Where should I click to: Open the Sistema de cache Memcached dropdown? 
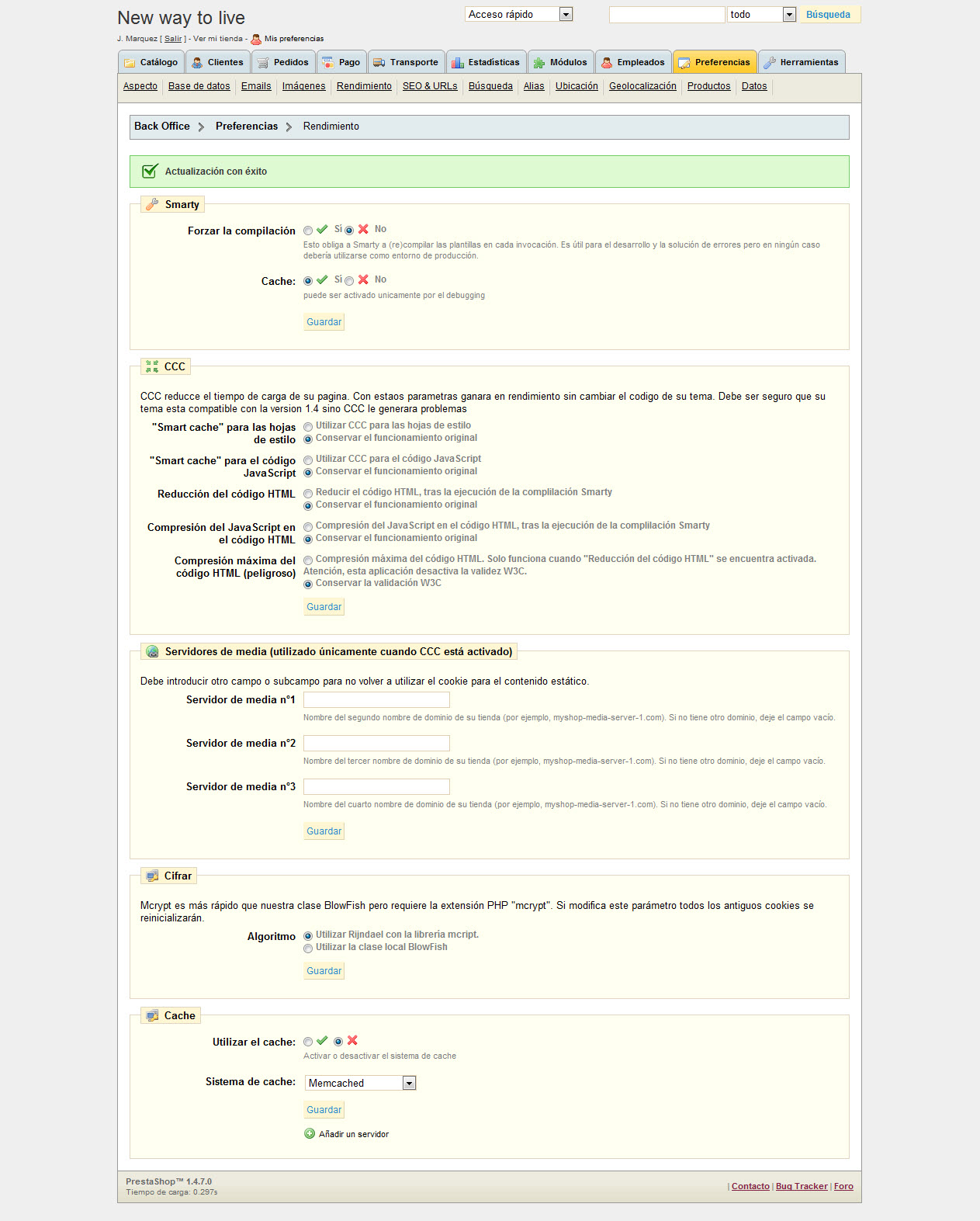[361, 1083]
